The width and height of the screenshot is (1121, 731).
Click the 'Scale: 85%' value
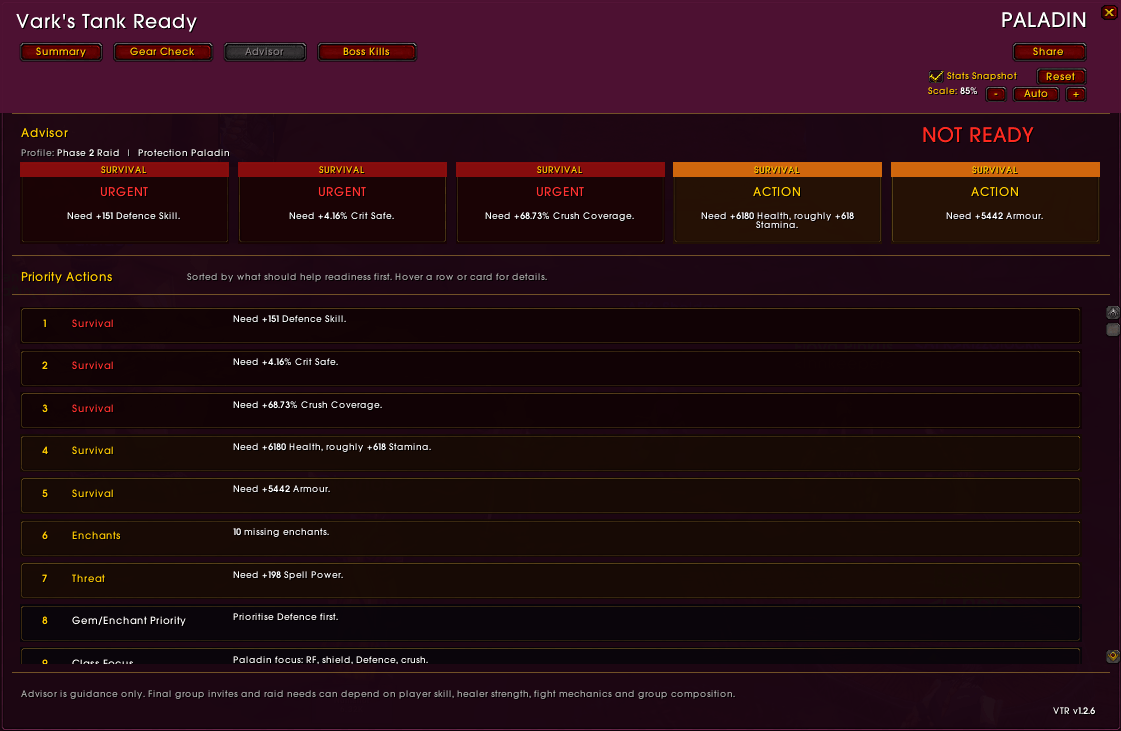pyautogui.click(x=952, y=92)
